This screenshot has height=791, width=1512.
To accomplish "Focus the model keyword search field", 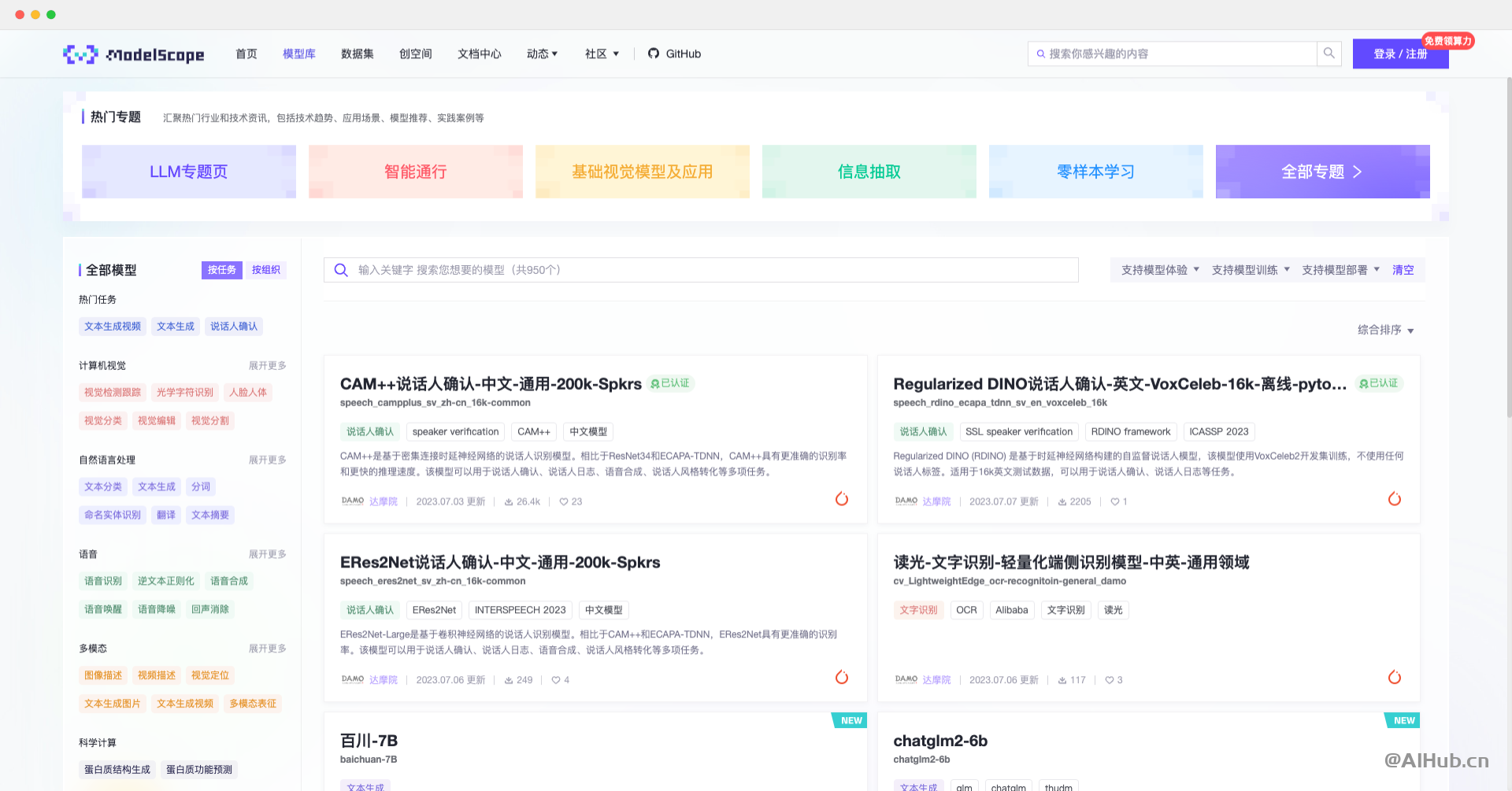I will click(x=701, y=270).
